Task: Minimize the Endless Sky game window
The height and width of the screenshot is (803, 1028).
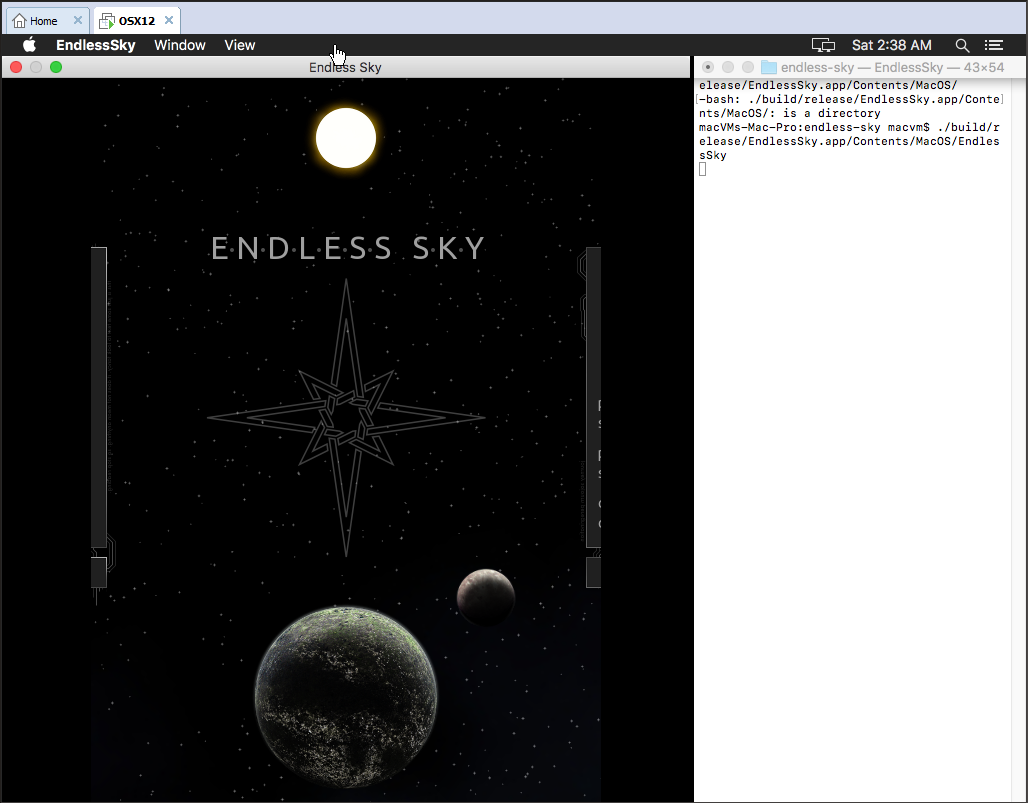Action: point(35,67)
